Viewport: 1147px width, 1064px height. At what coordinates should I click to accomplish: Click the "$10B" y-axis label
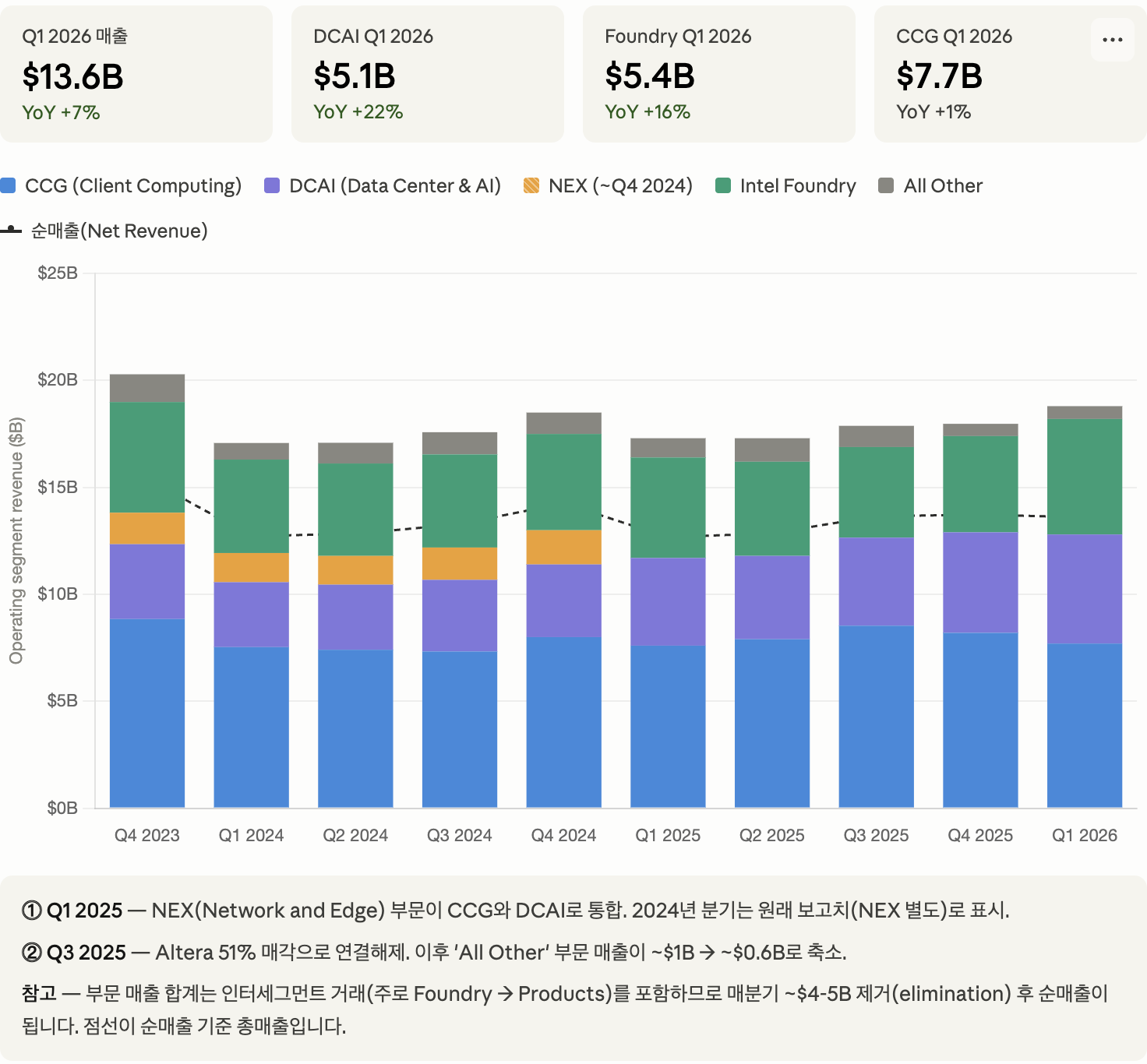tap(58, 594)
